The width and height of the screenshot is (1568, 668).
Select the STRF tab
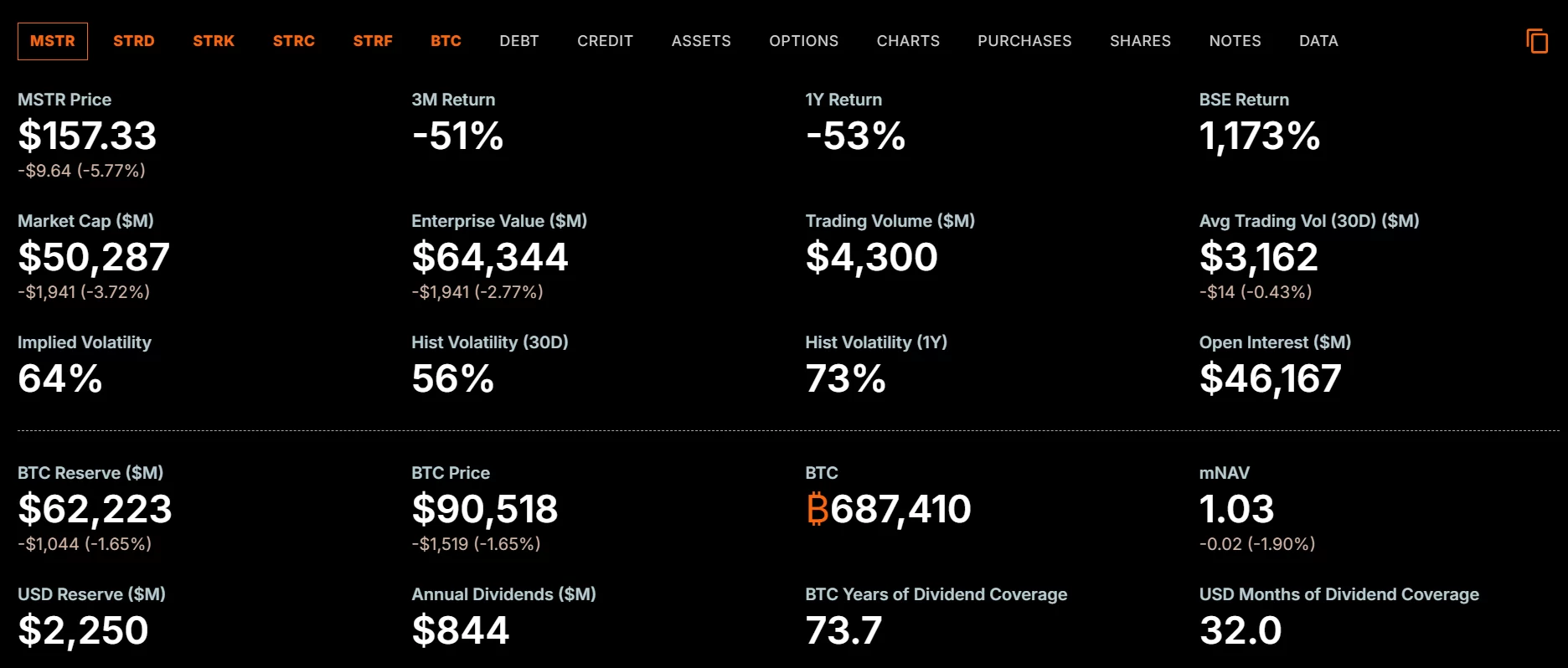[x=373, y=41]
